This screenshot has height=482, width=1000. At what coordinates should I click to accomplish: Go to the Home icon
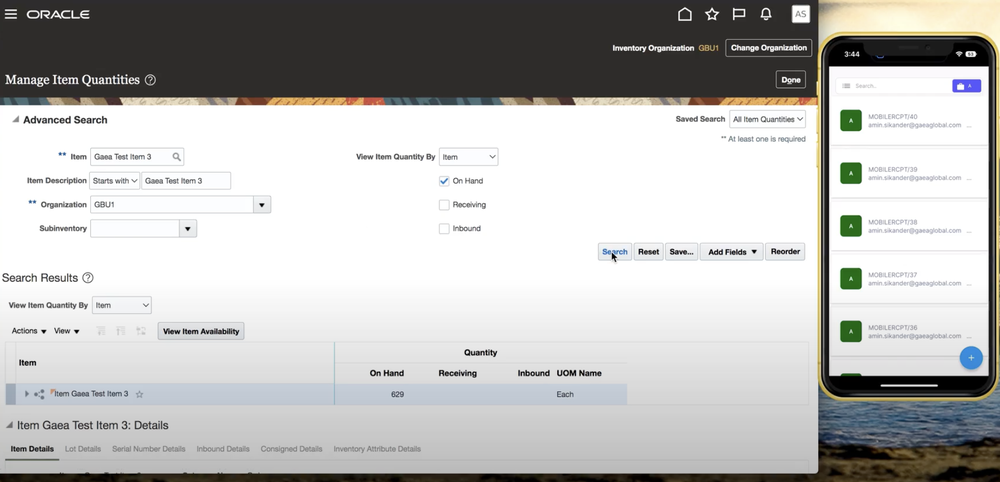pos(685,14)
